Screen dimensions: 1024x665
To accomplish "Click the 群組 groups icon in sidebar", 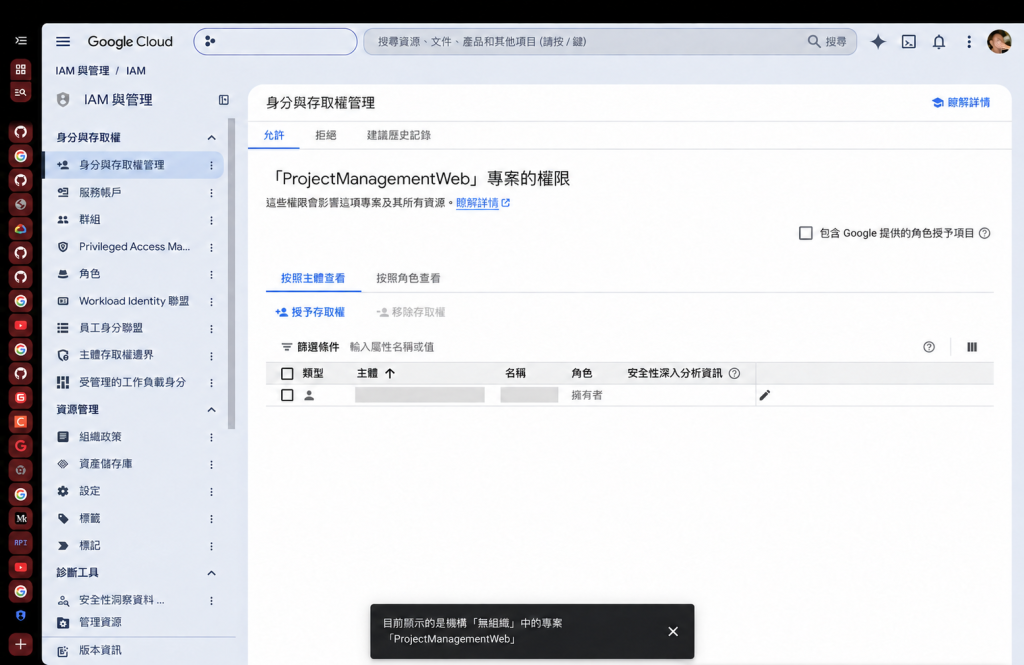I will click(63, 219).
